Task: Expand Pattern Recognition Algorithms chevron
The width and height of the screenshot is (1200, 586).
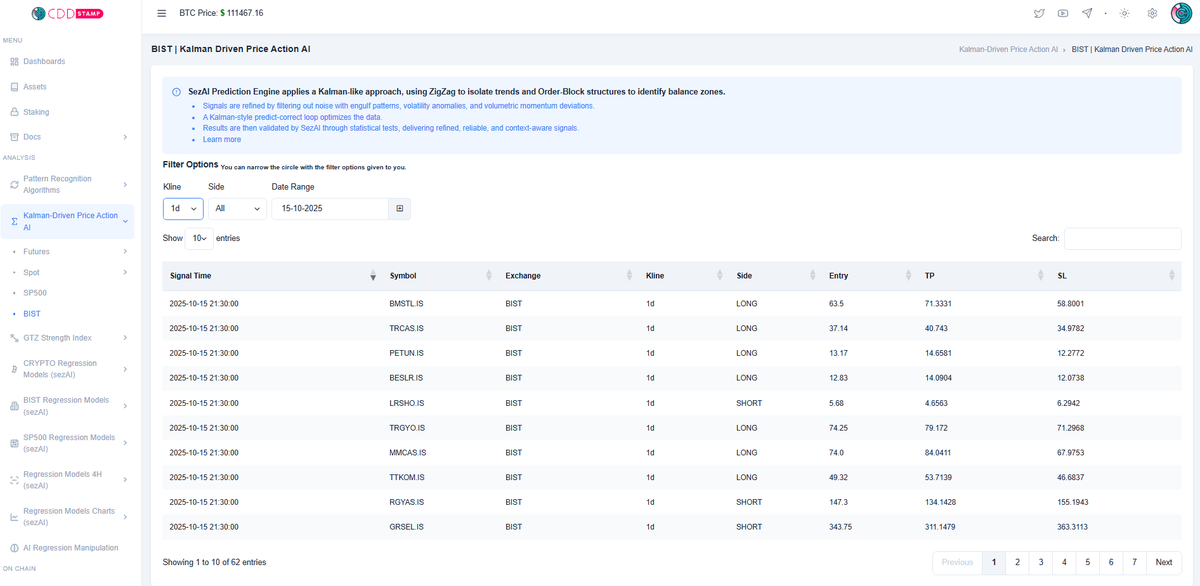Action: click(x=125, y=184)
